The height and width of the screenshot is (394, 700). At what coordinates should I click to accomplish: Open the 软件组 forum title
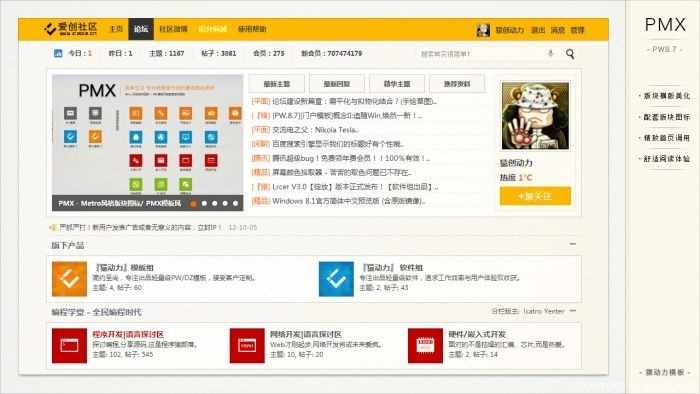pyautogui.click(x=392, y=268)
